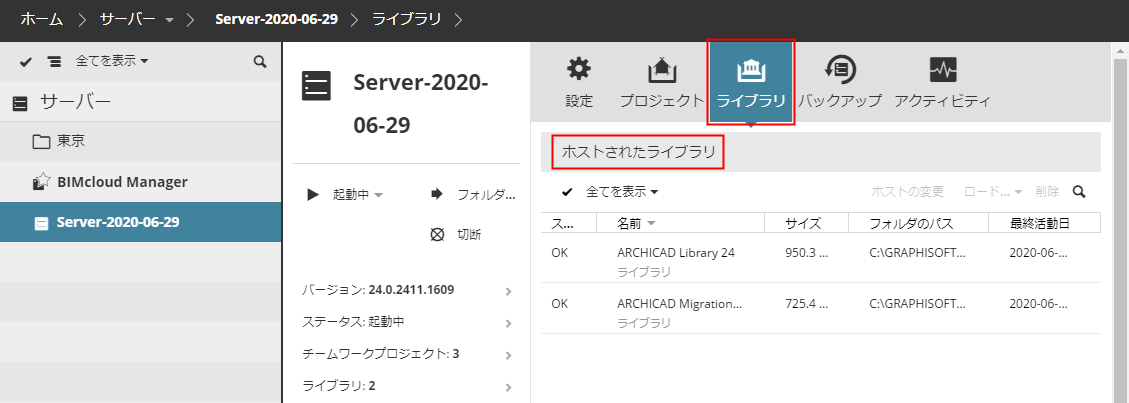
Task: Click the status column header ス...
Action: [569, 223]
